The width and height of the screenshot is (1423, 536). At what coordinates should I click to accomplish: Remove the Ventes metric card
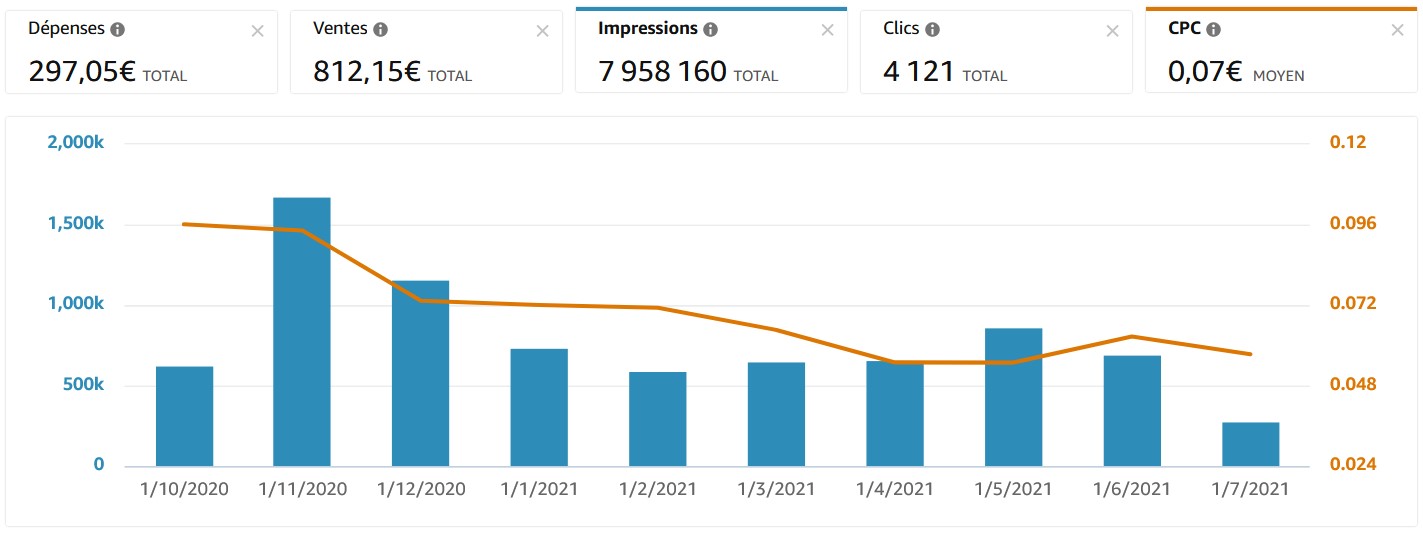(x=542, y=31)
